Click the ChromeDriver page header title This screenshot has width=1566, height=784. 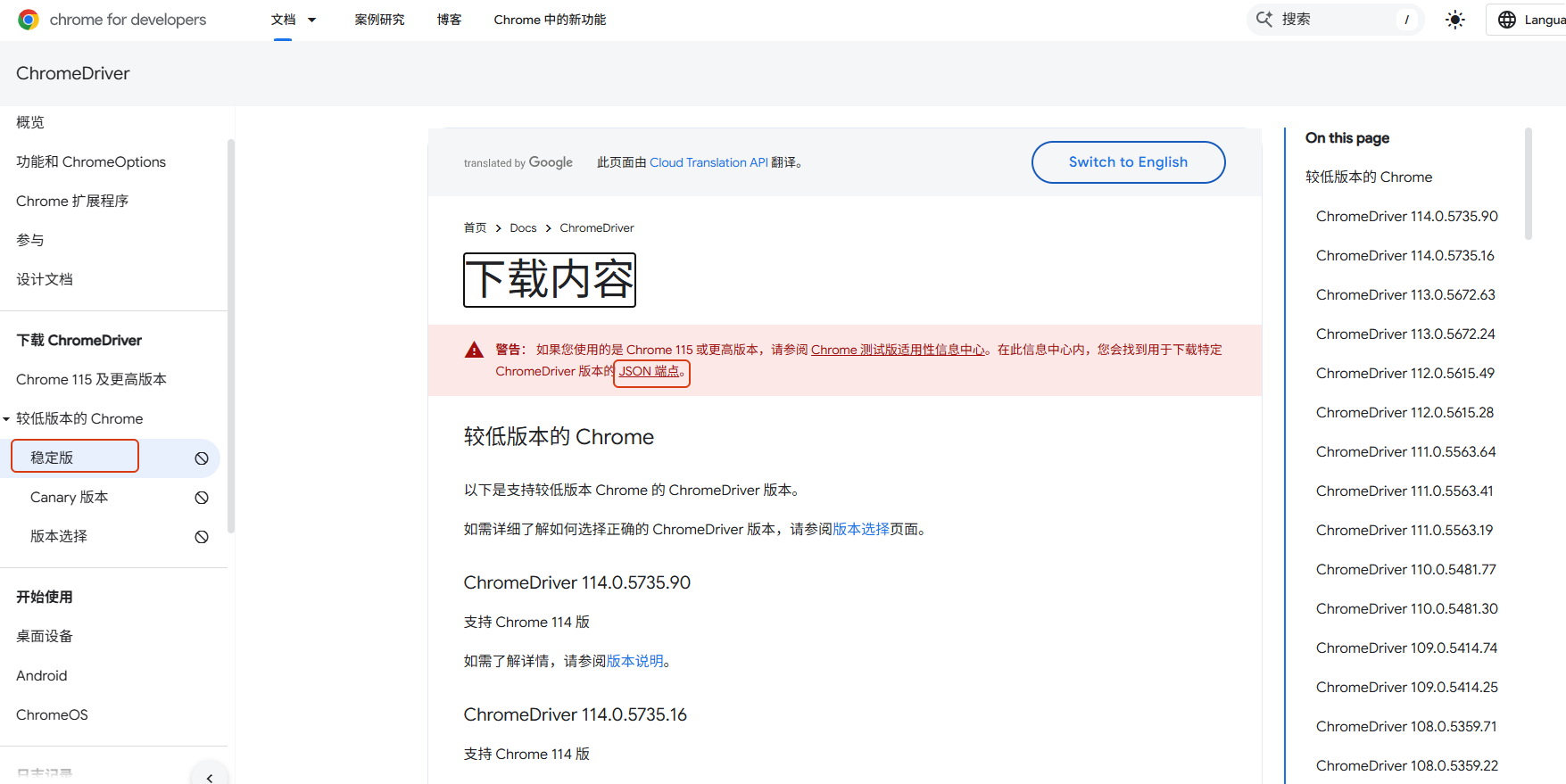pos(73,73)
